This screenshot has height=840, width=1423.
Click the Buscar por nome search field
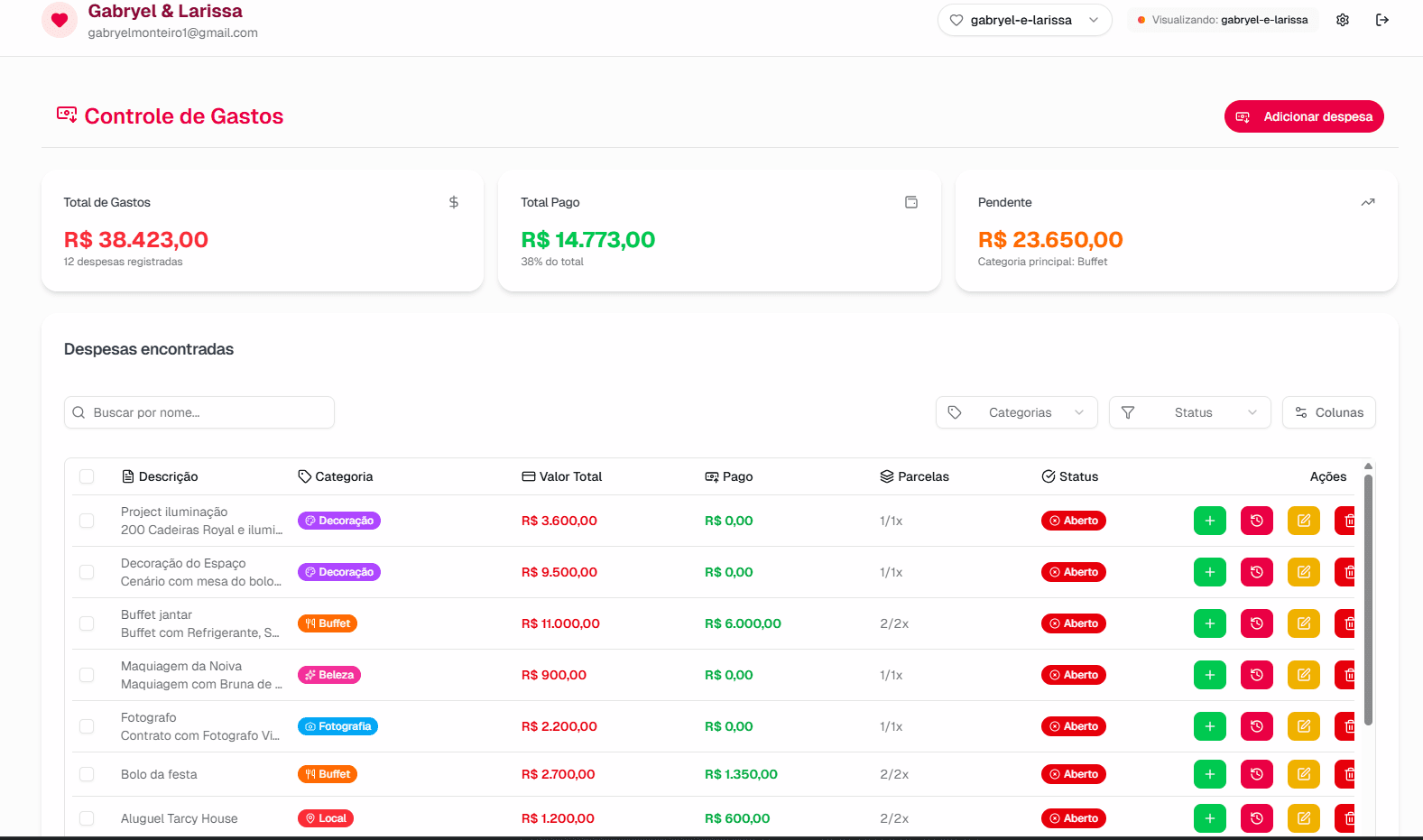pyautogui.click(x=199, y=412)
